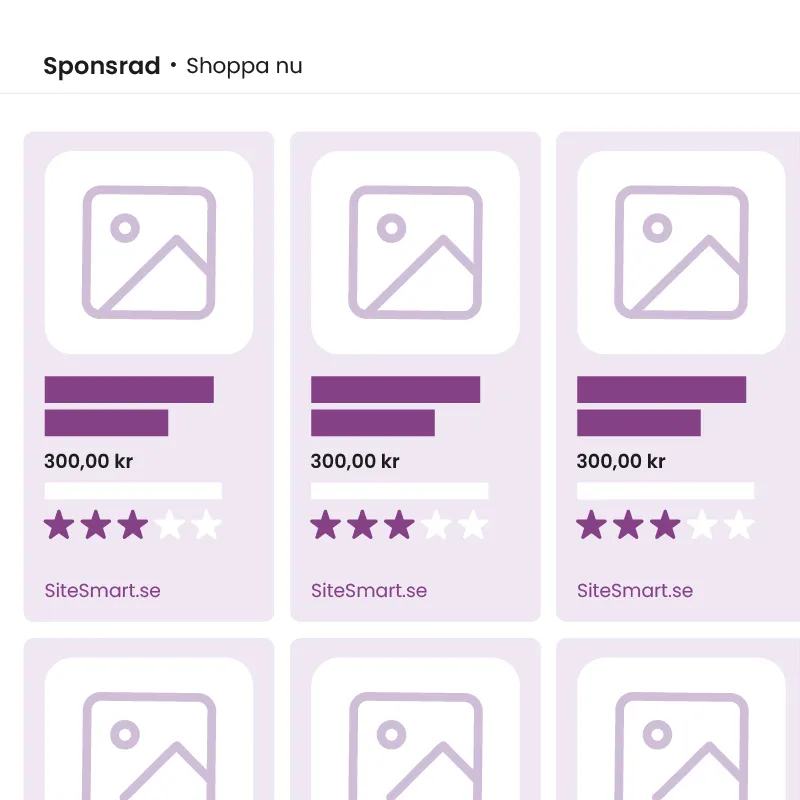
Task: Open the right product image in bottom row
Action: [681, 729]
